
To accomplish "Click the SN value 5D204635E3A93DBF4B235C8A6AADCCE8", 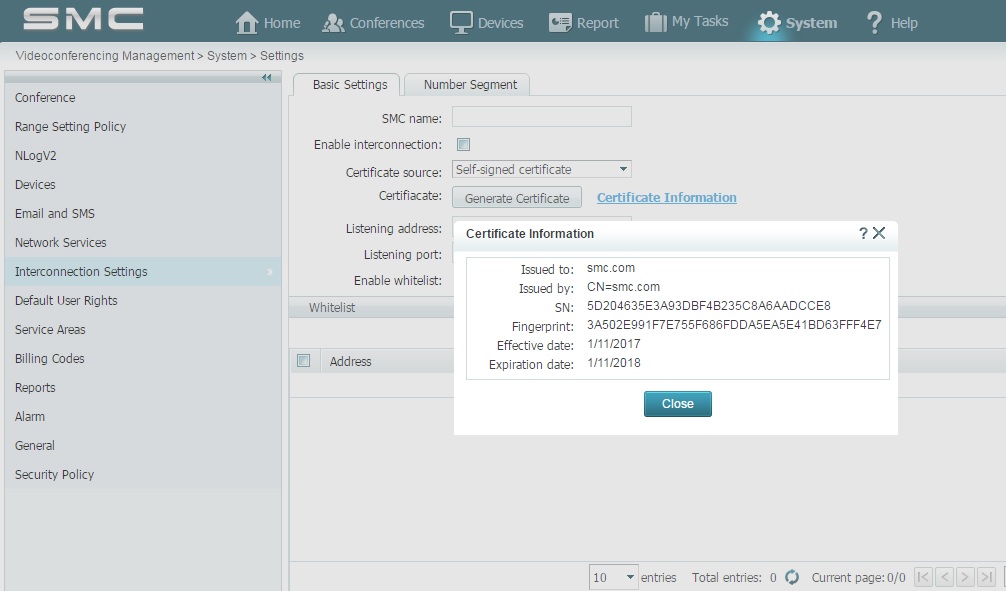I will (x=708, y=305).
